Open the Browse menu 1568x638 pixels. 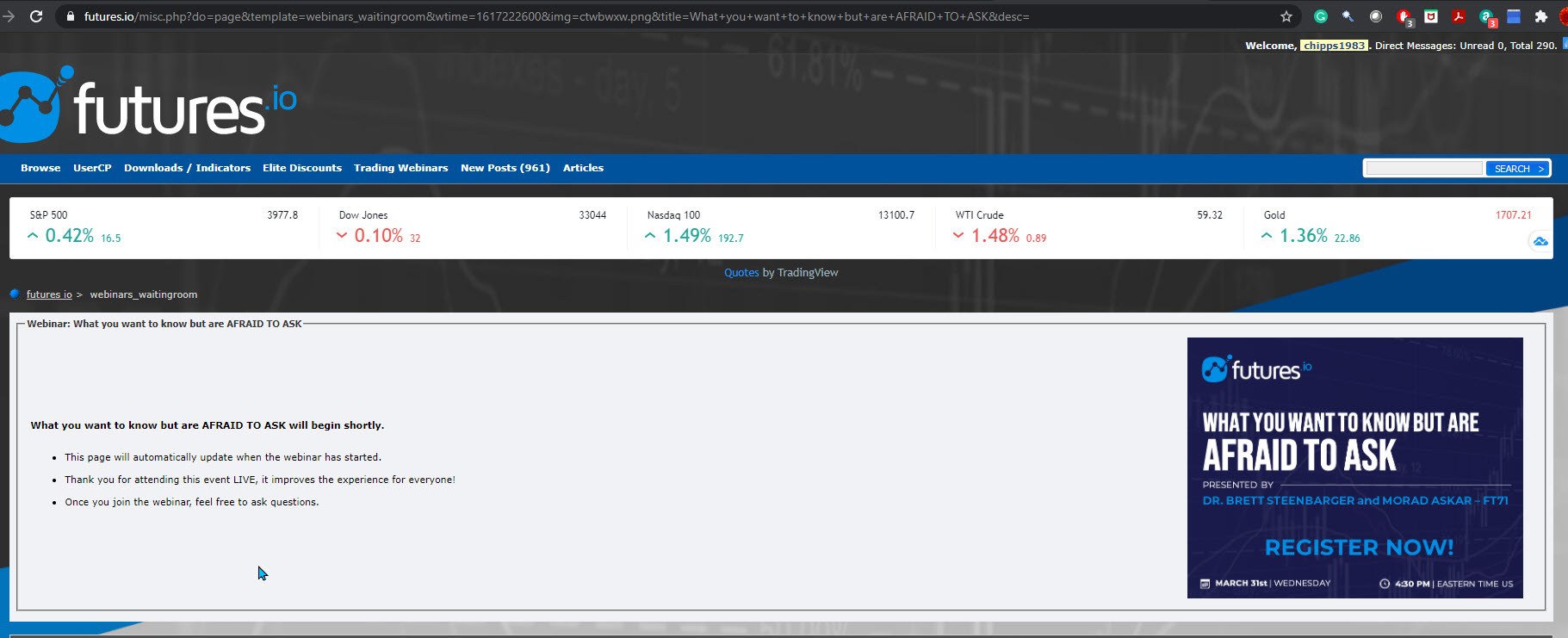point(40,168)
